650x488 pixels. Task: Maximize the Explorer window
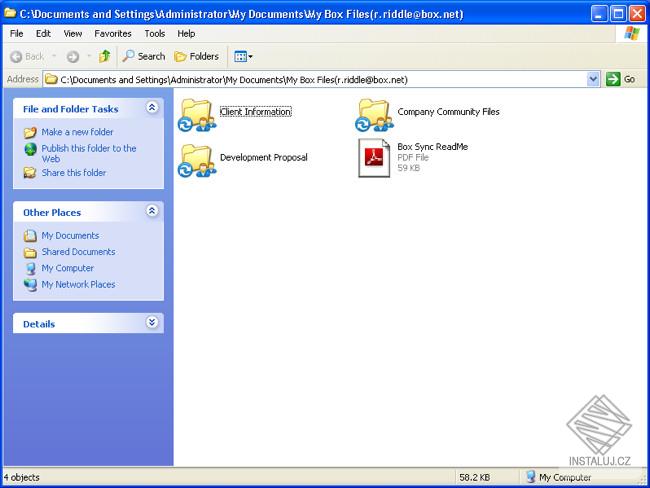(618, 14)
